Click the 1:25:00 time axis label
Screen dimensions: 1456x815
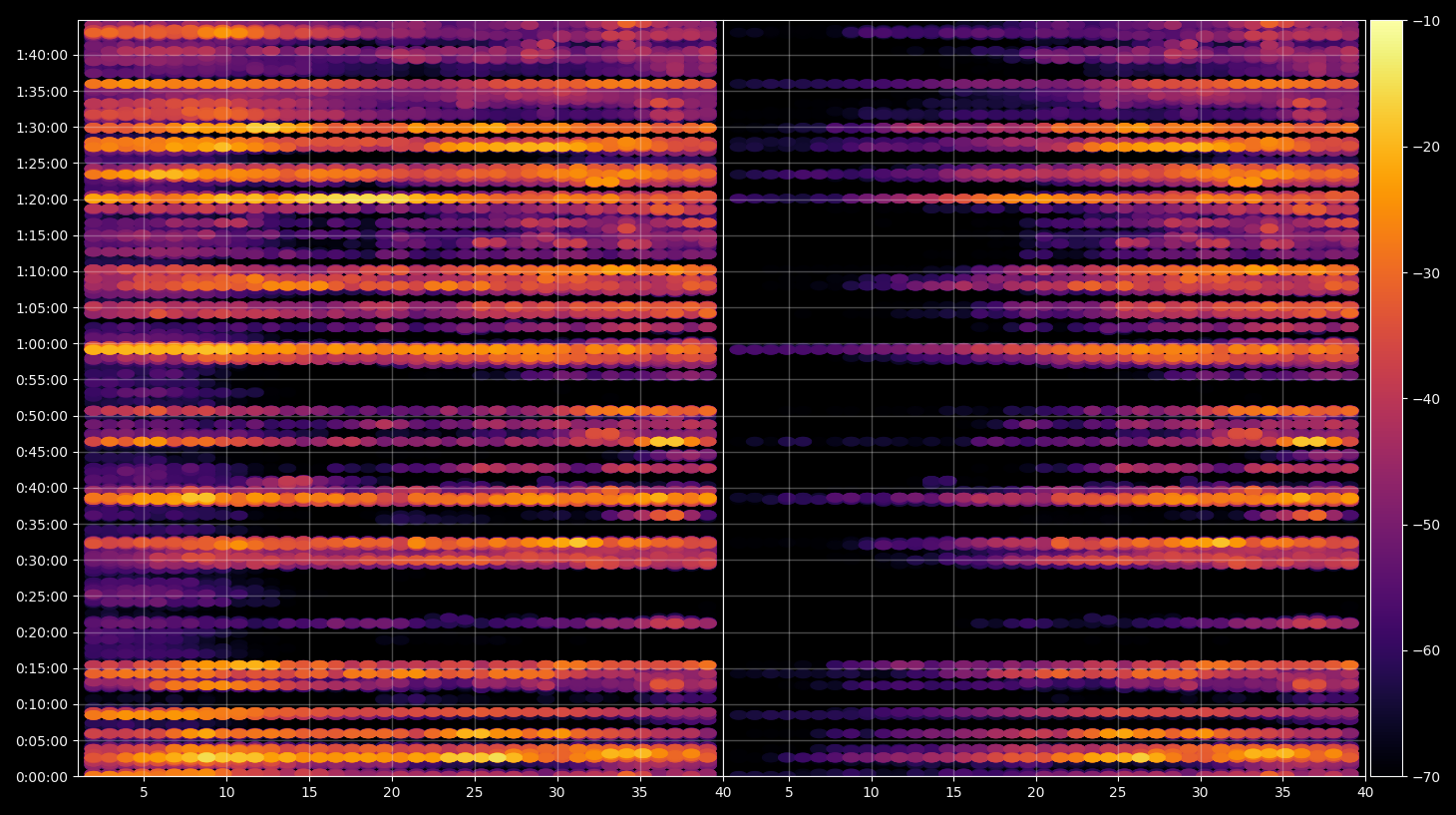coord(42,164)
